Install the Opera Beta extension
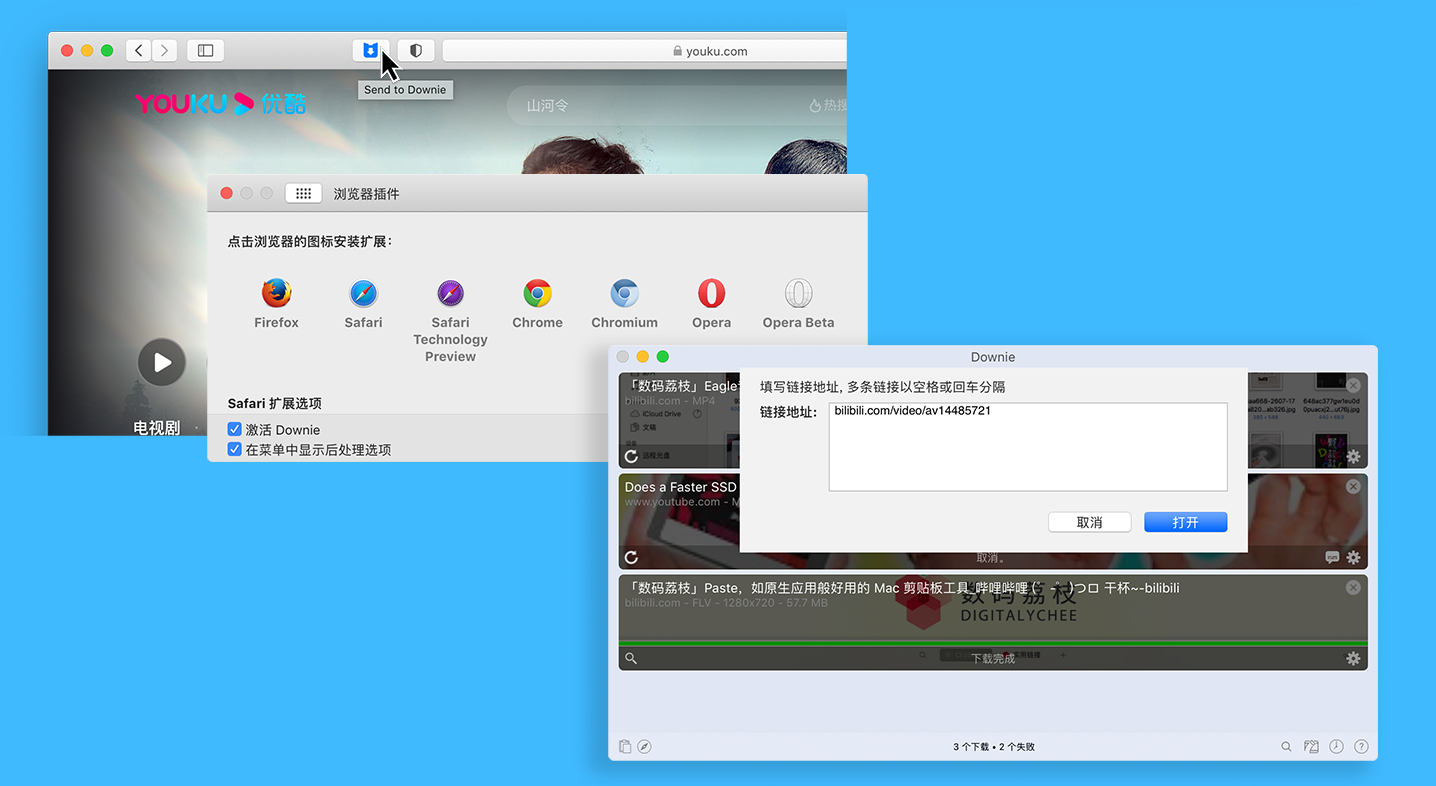 click(x=798, y=304)
